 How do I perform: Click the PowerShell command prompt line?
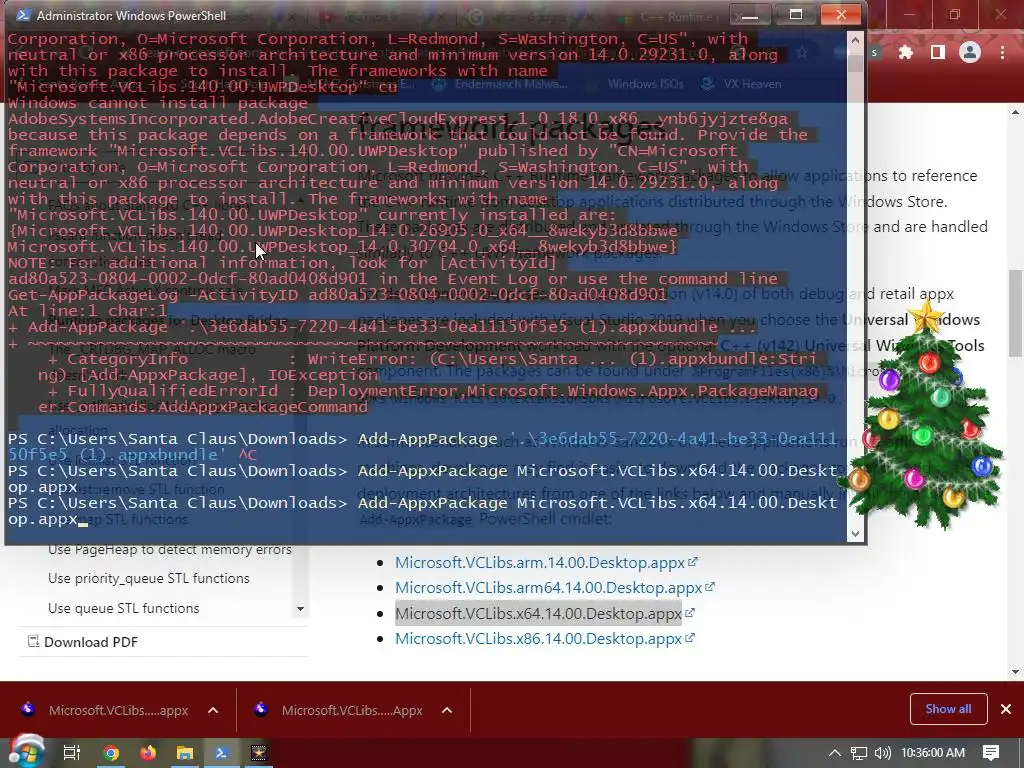[x=423, y=511]
